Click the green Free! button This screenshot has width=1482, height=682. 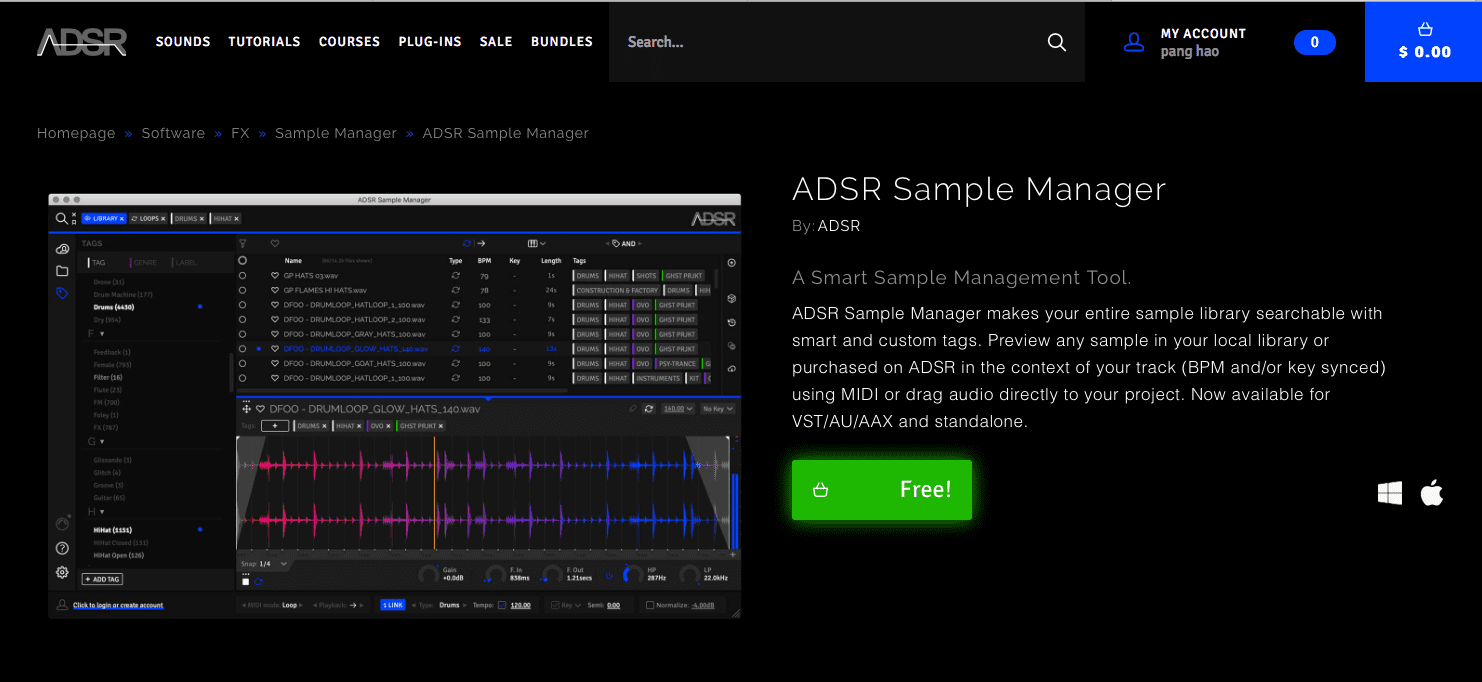click(x=882, y=490)
